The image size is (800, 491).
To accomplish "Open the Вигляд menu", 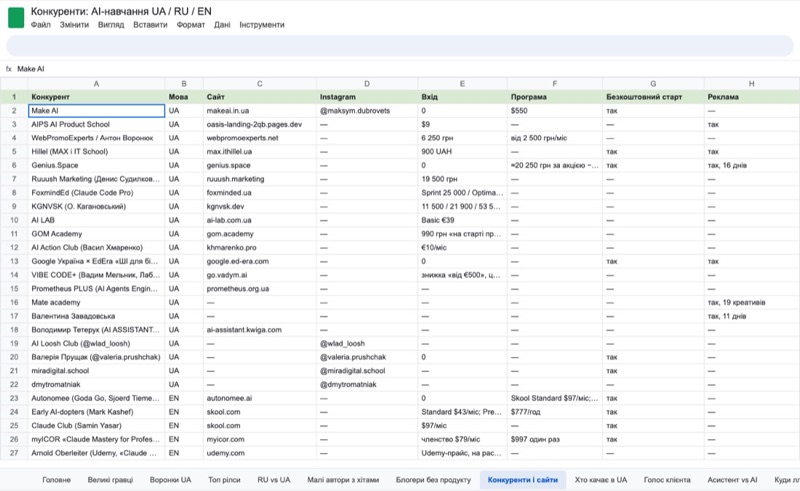I will (111, 24).
